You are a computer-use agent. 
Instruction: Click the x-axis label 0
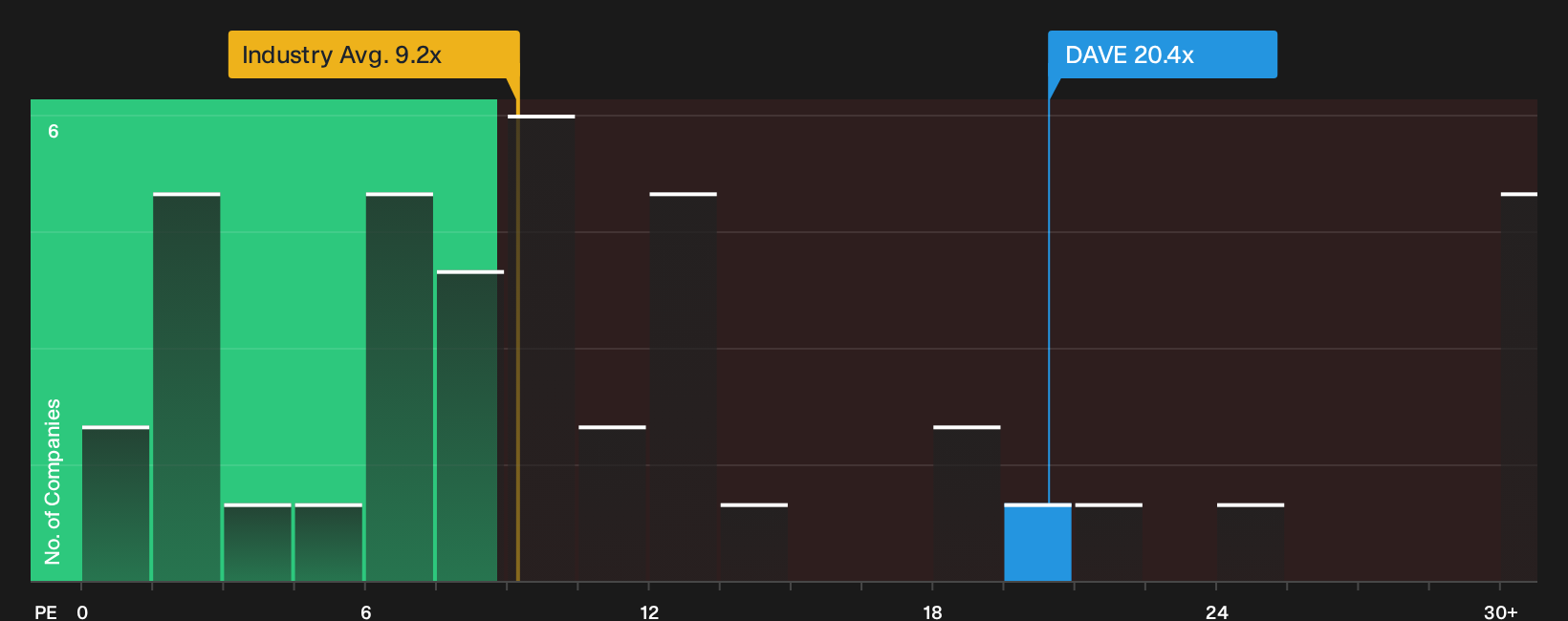pyautogui.click(x=82, y=612)
